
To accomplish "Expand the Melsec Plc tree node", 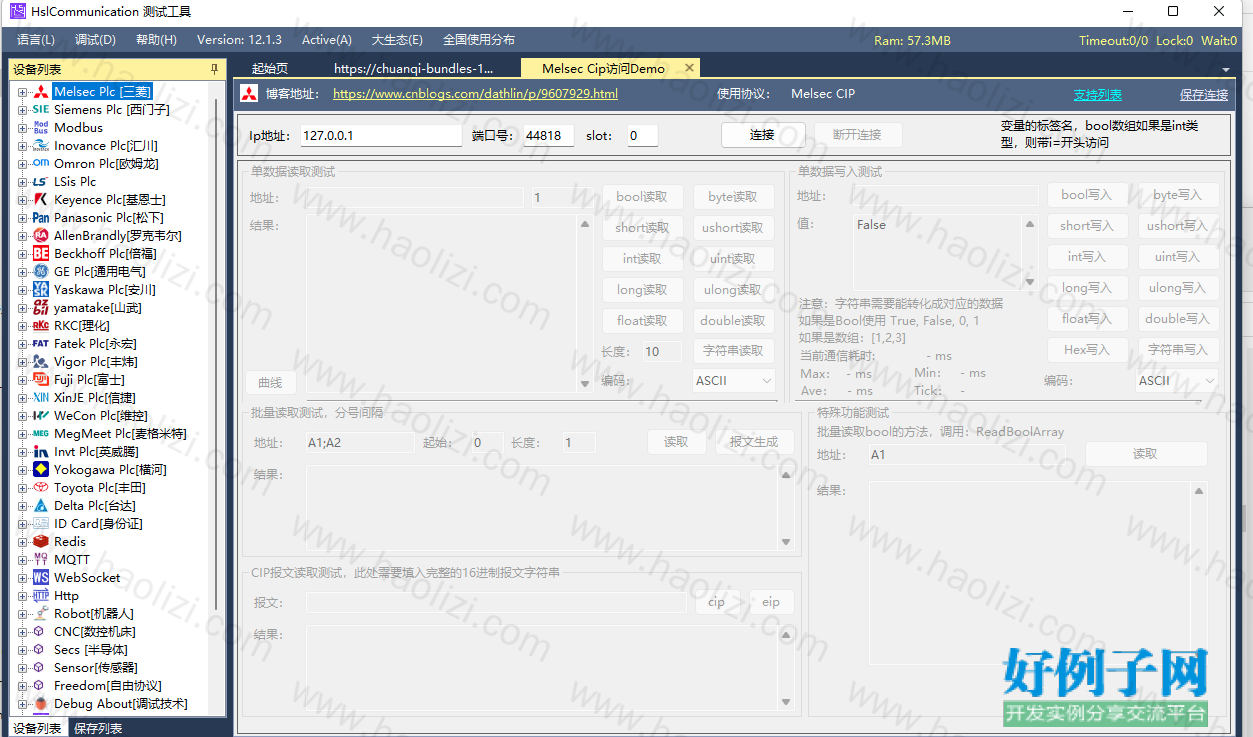I will (22, 92).
